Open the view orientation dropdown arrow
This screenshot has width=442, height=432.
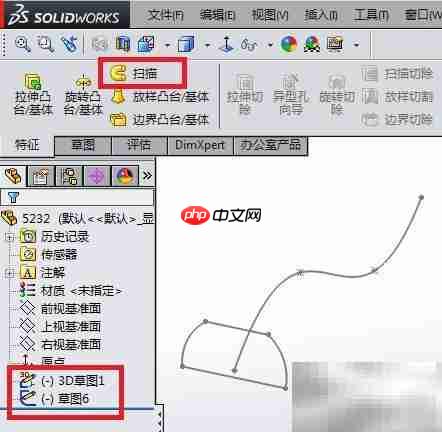click(x=167, y=45)
